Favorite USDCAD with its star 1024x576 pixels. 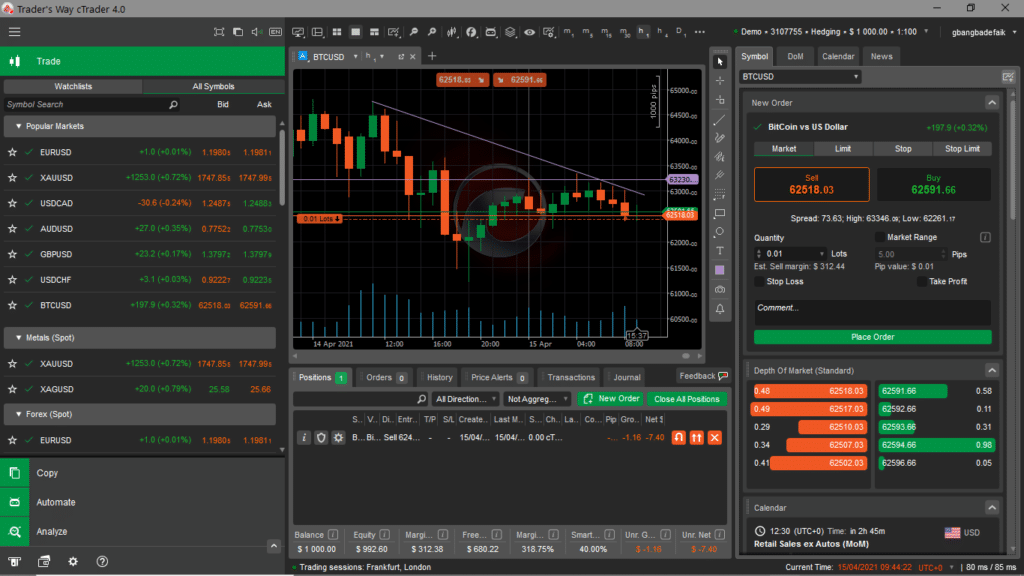coord(12,203)
